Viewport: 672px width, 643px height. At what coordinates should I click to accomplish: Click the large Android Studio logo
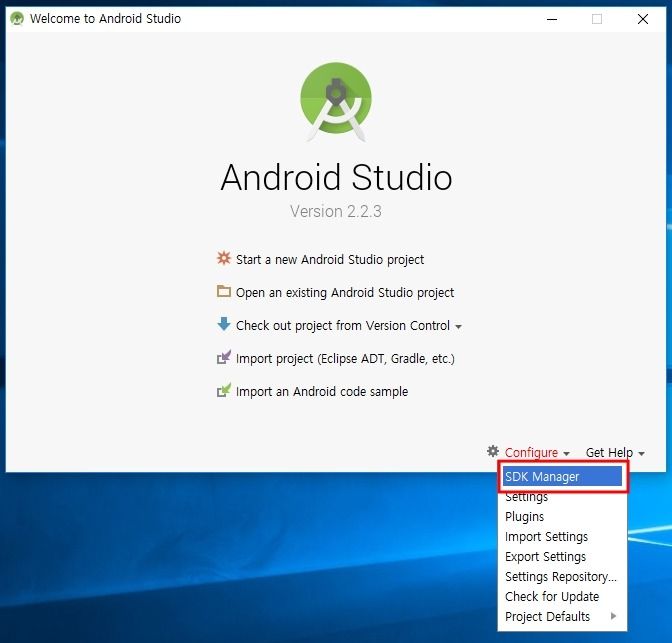pos(336,102)
